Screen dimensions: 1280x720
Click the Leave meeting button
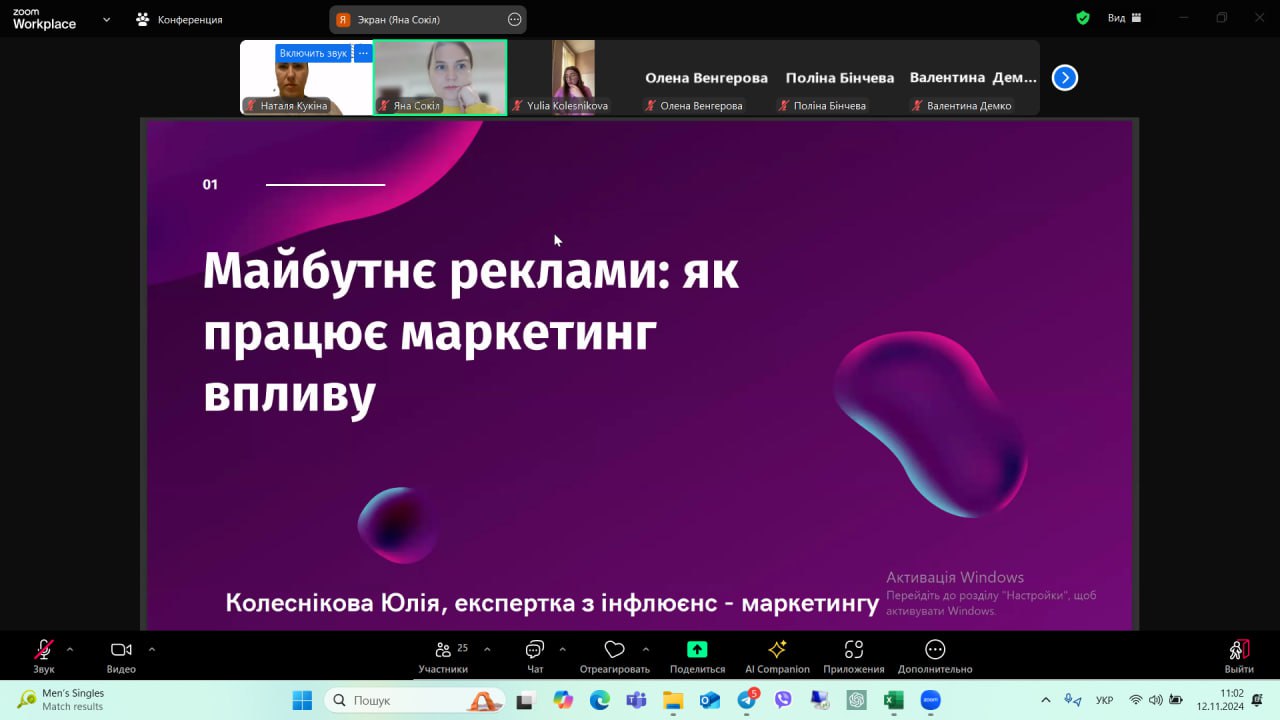click(1239, 656)
